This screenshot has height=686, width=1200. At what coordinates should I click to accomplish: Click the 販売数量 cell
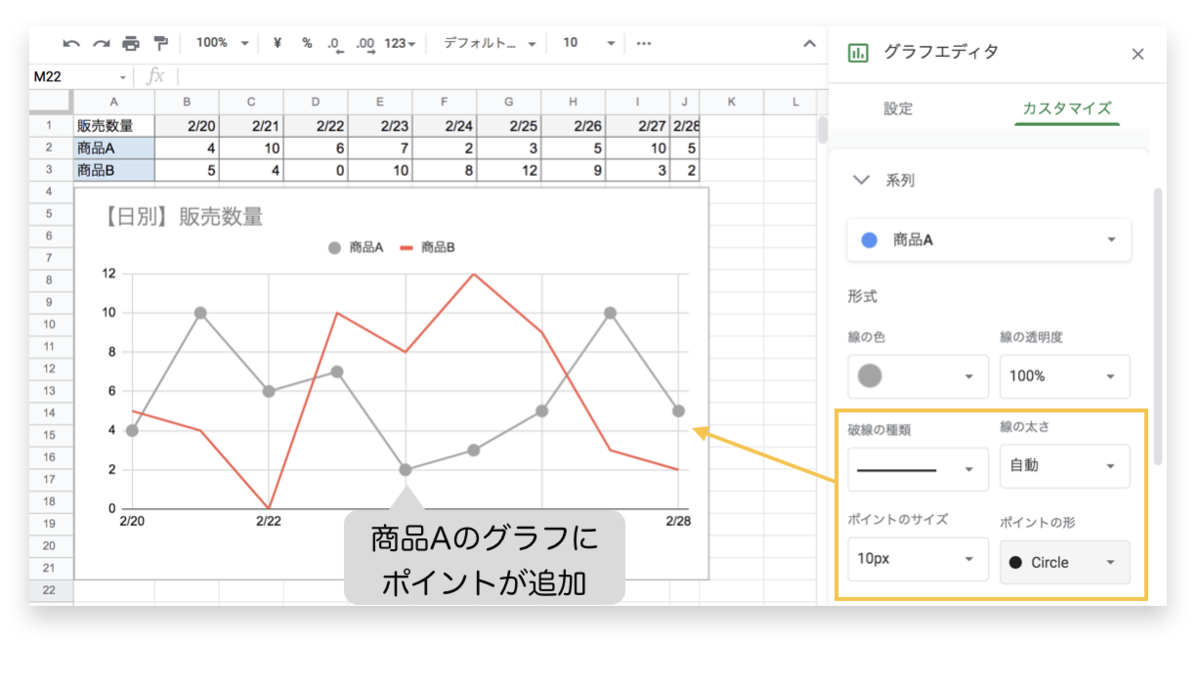[114, 126]
